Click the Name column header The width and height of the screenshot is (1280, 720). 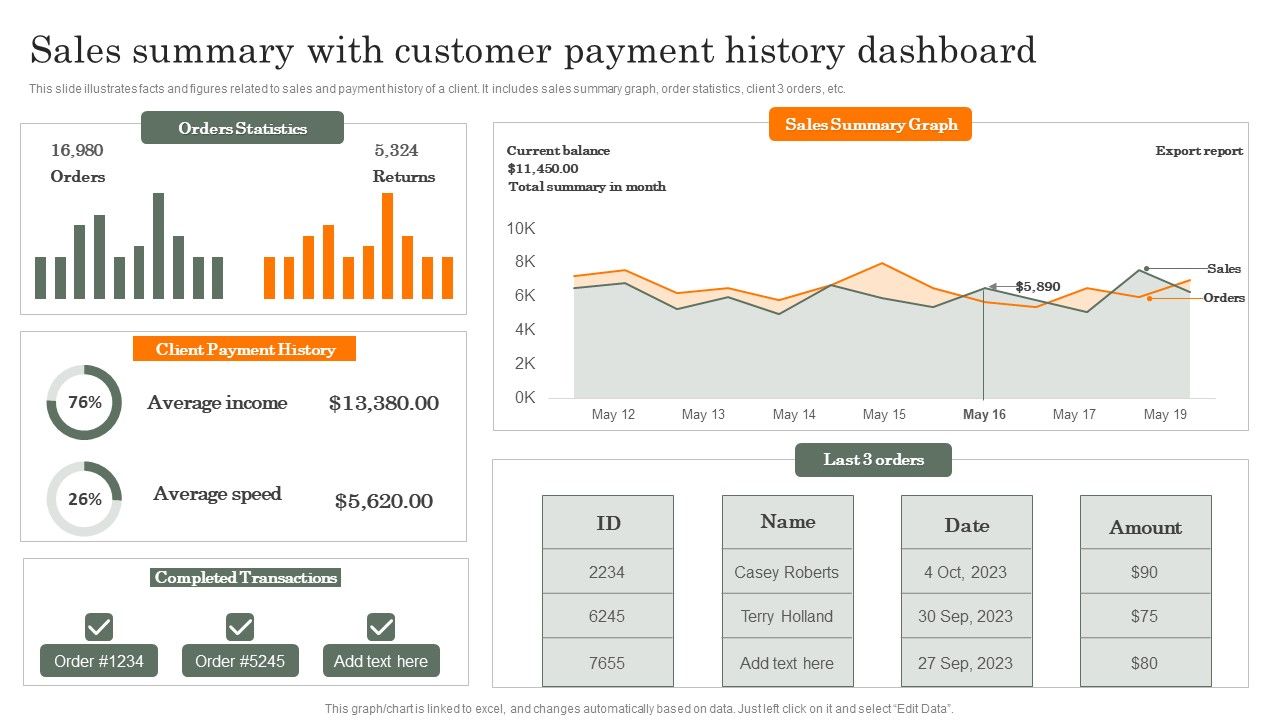click(x=788, y=522)
